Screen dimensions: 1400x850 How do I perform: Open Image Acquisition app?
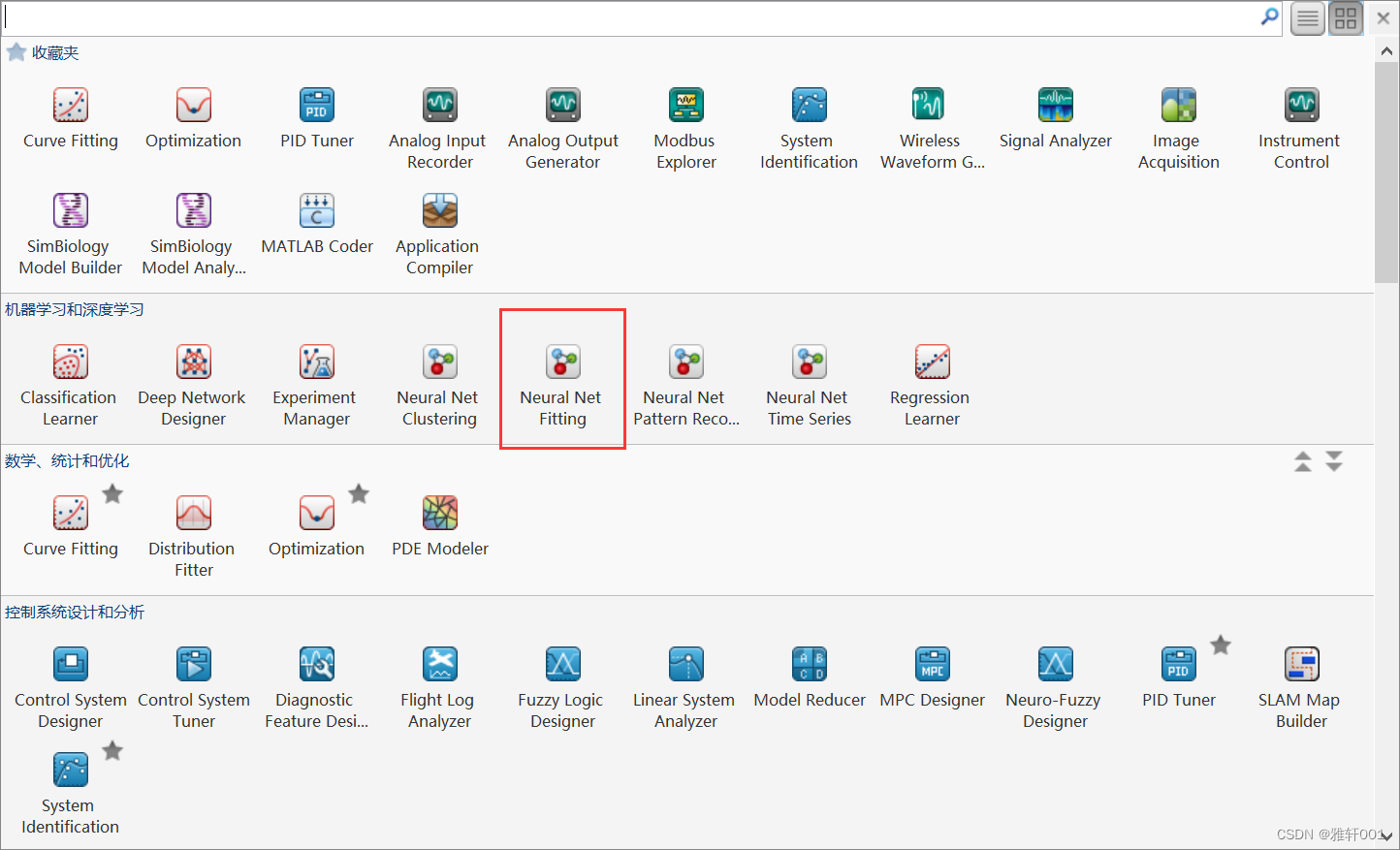(x=1179, y=130)
